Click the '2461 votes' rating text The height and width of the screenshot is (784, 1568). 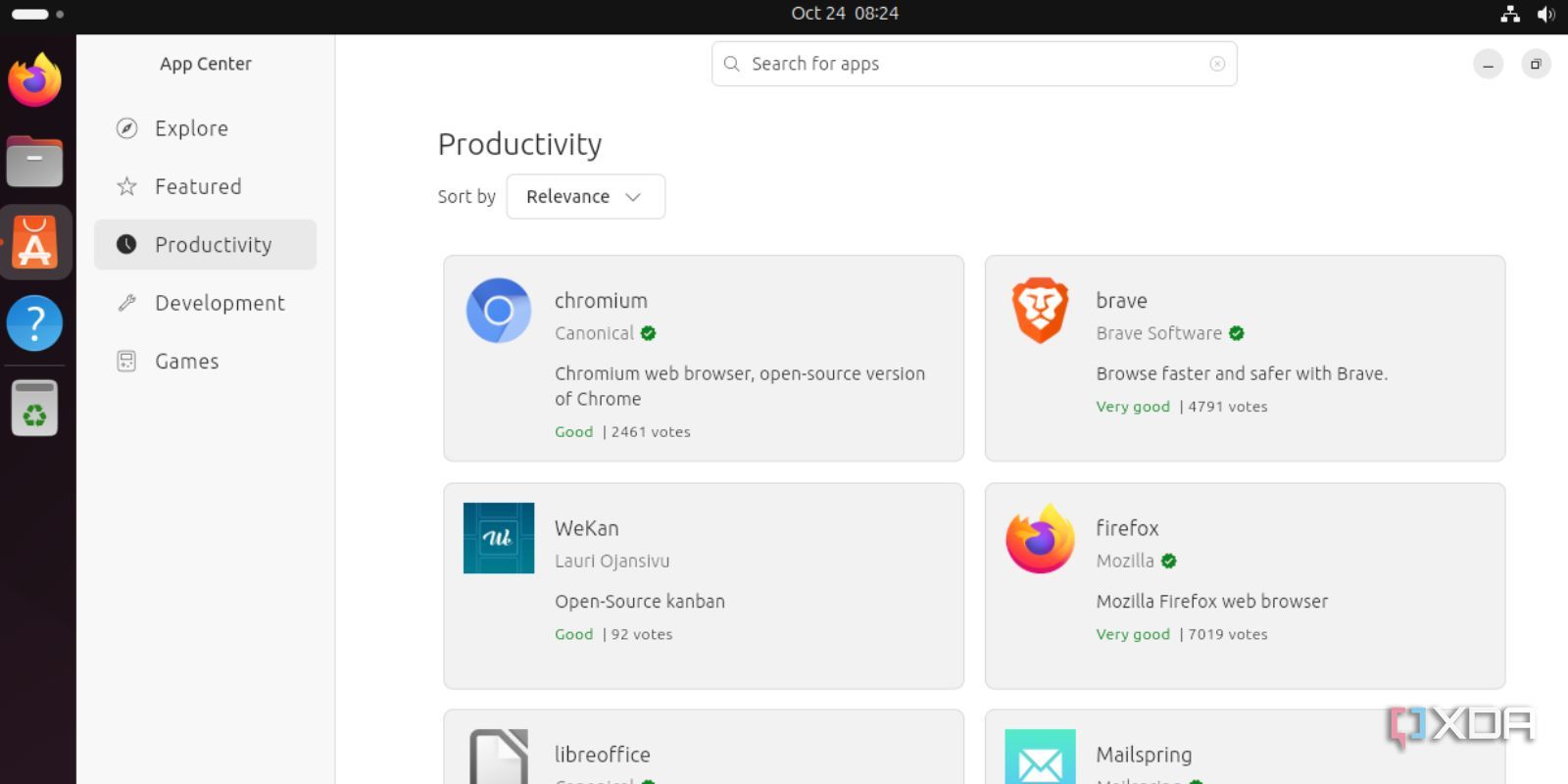[x=651, y=432]
